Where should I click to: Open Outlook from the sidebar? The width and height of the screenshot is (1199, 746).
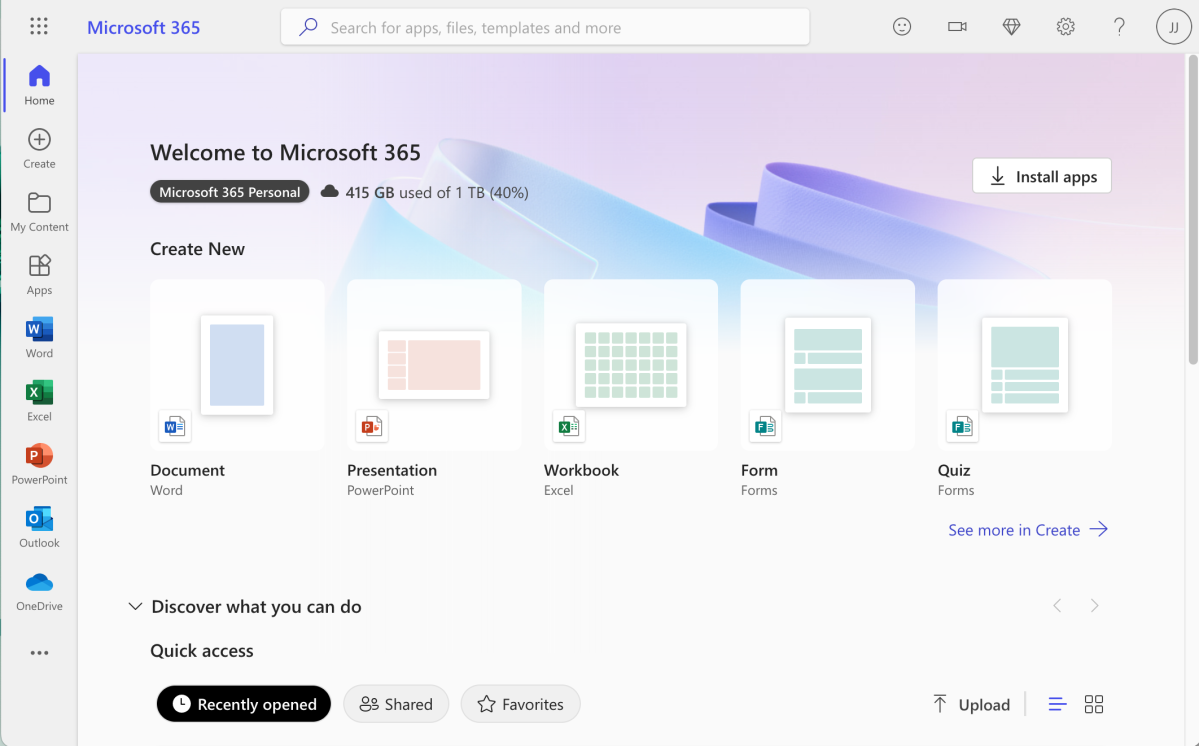[39, 526]
